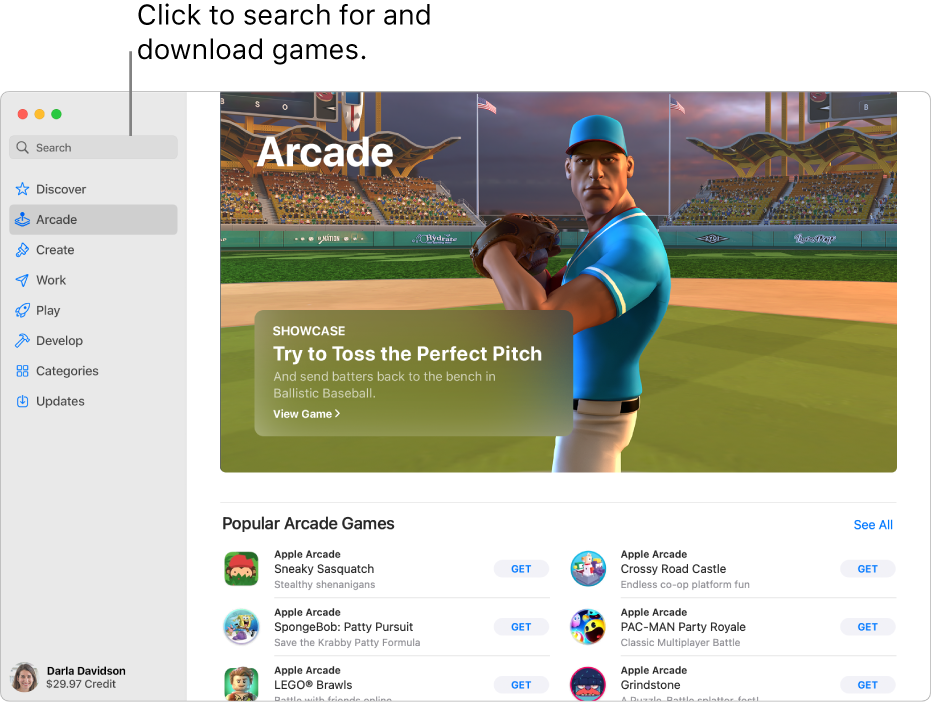Image resolution: width=931 pixels, height=702 pixels.
Task: Download SpongeBob: Patty Pursuit with GET
Action: click(521, 627)
